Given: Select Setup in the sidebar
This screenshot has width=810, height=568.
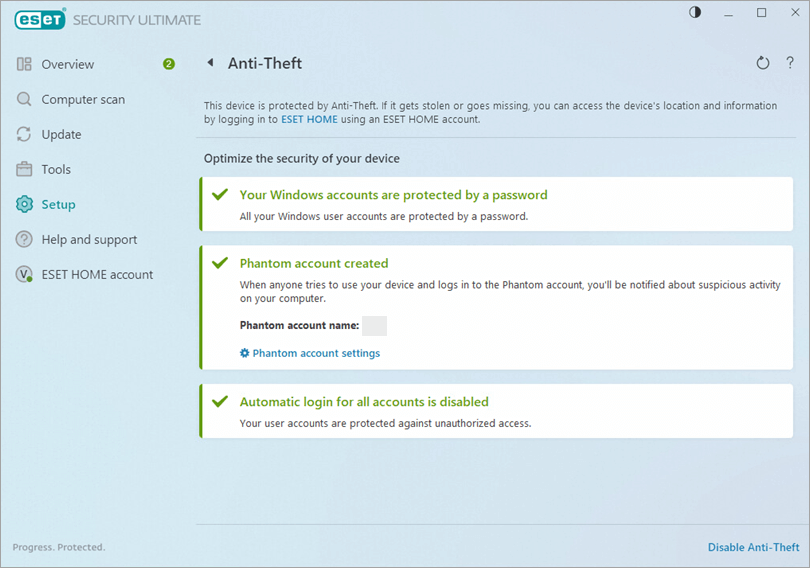Looking at the screenshot, I should tap(58, 205).
